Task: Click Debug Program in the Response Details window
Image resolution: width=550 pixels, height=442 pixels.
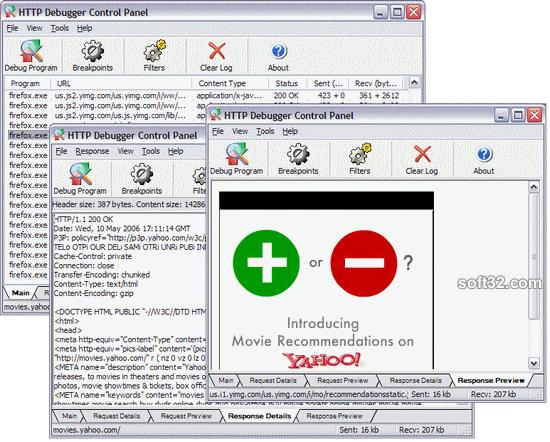Action: pyautogui.click(x=80, y=179)
